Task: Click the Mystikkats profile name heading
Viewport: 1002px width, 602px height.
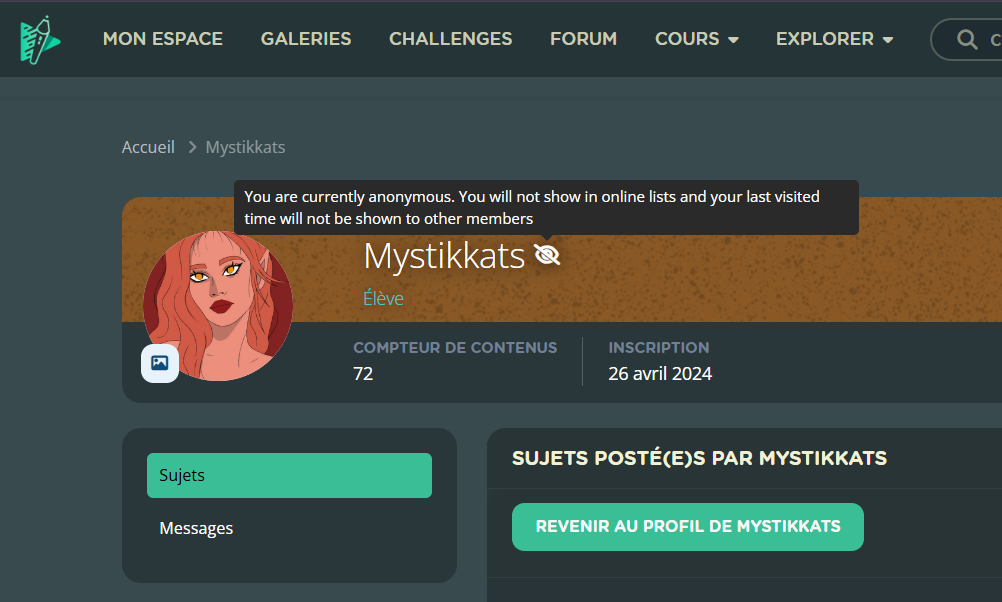Action: pyautogui.click(x=444, y=256)
